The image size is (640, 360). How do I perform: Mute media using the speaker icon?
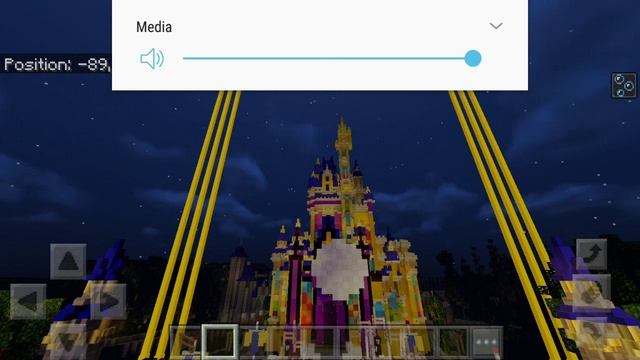[152, 59]
